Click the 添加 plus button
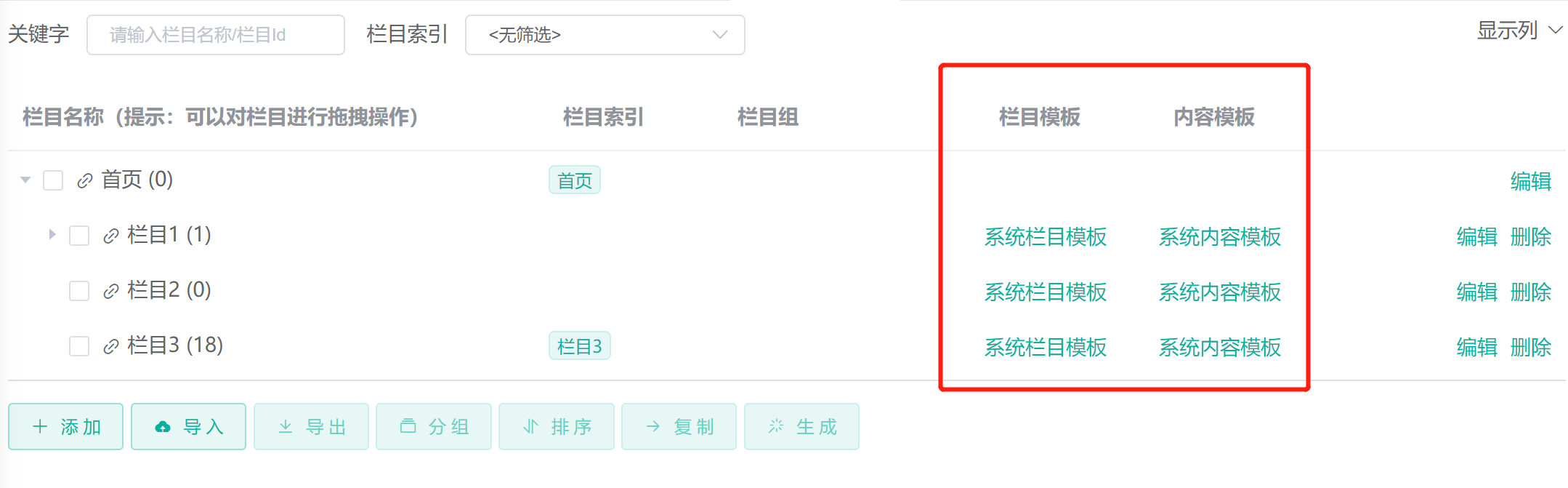The image size is (1568, 488). pos(65,427)
